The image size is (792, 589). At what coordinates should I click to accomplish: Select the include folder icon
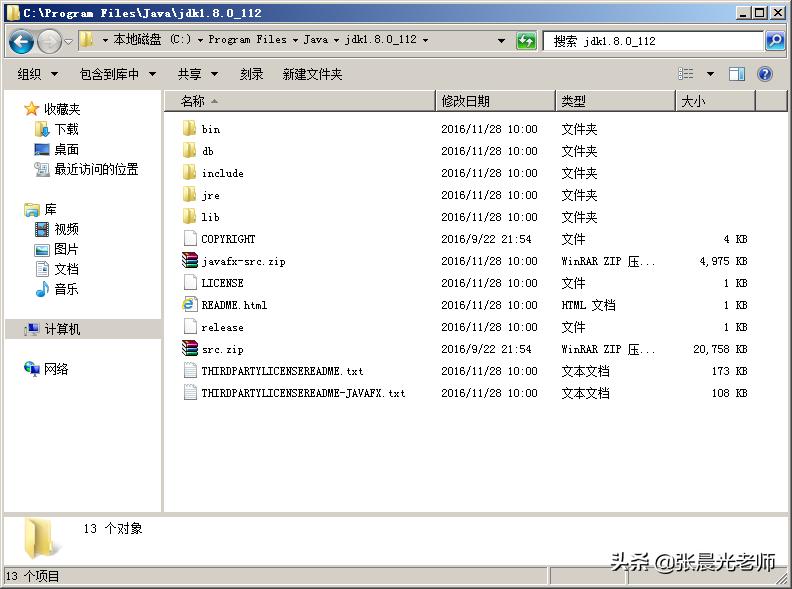click(x=189, y=172)
